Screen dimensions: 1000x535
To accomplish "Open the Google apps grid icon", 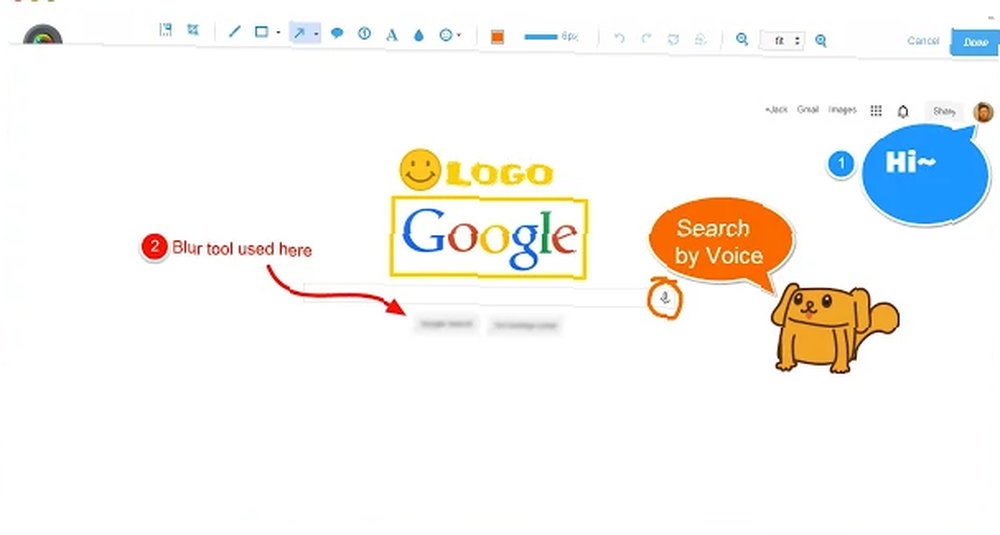I will point(876,111).
